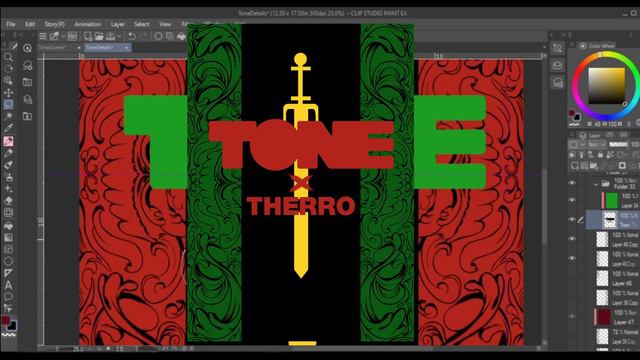Click the Open folder icon in command bar
The image size is (640, 360).
(99, 36)
